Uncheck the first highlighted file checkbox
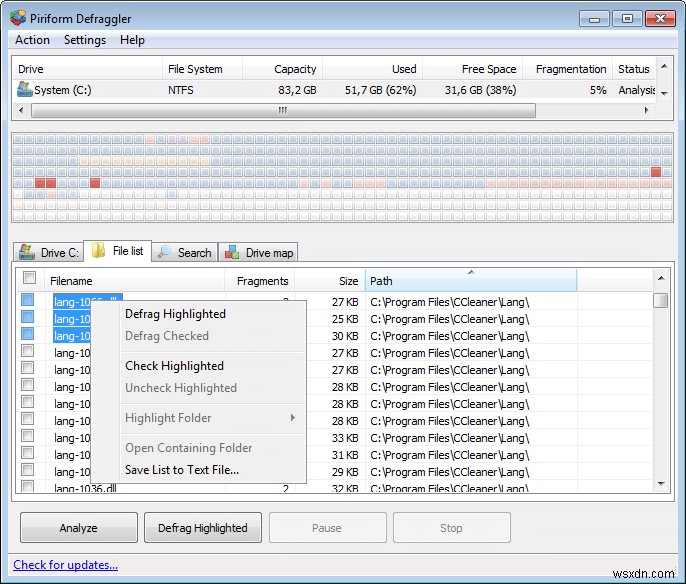Viewport: 686px width, 584px height. (x=28, y=299)
